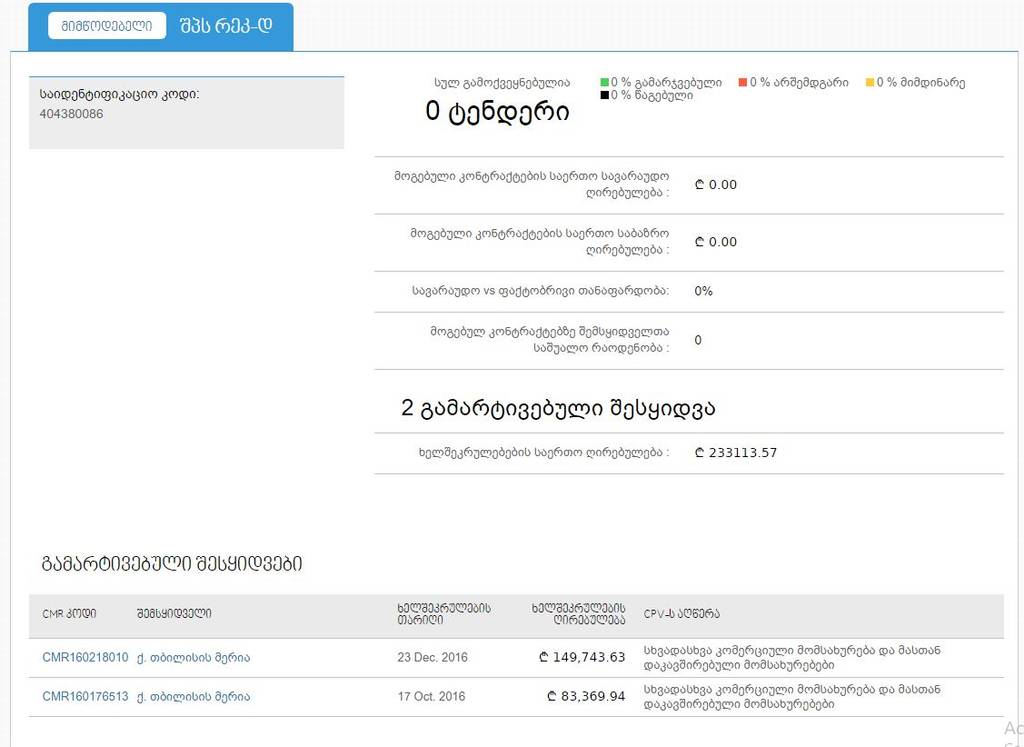Open ქ. თბილისის მერია in the CMR160218010 row
Viewport: 1024px width, 747px height.
point(193,658)
